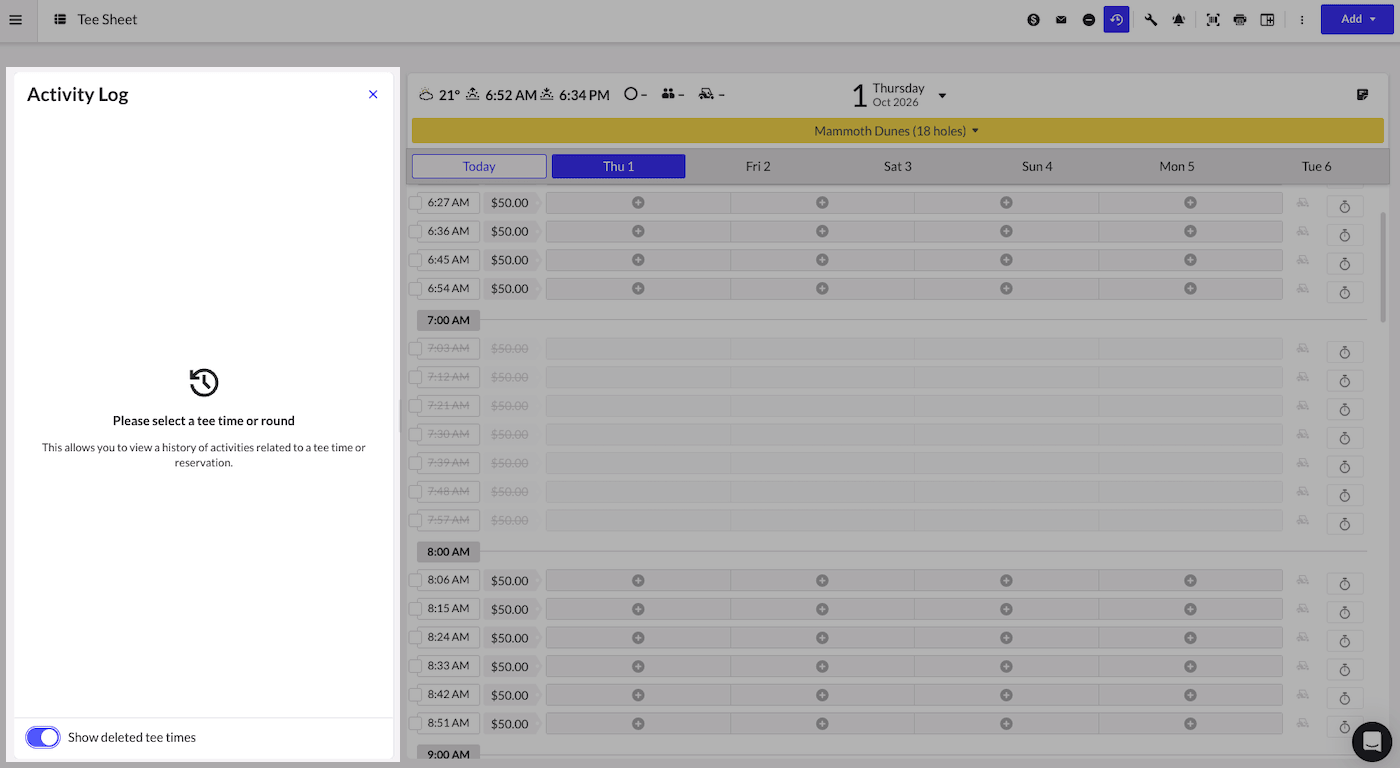Image resolution: width=1400 pixels, height=768 pixels.
Task: Select the Sun 4 day tab
Action: point(1037,166)
